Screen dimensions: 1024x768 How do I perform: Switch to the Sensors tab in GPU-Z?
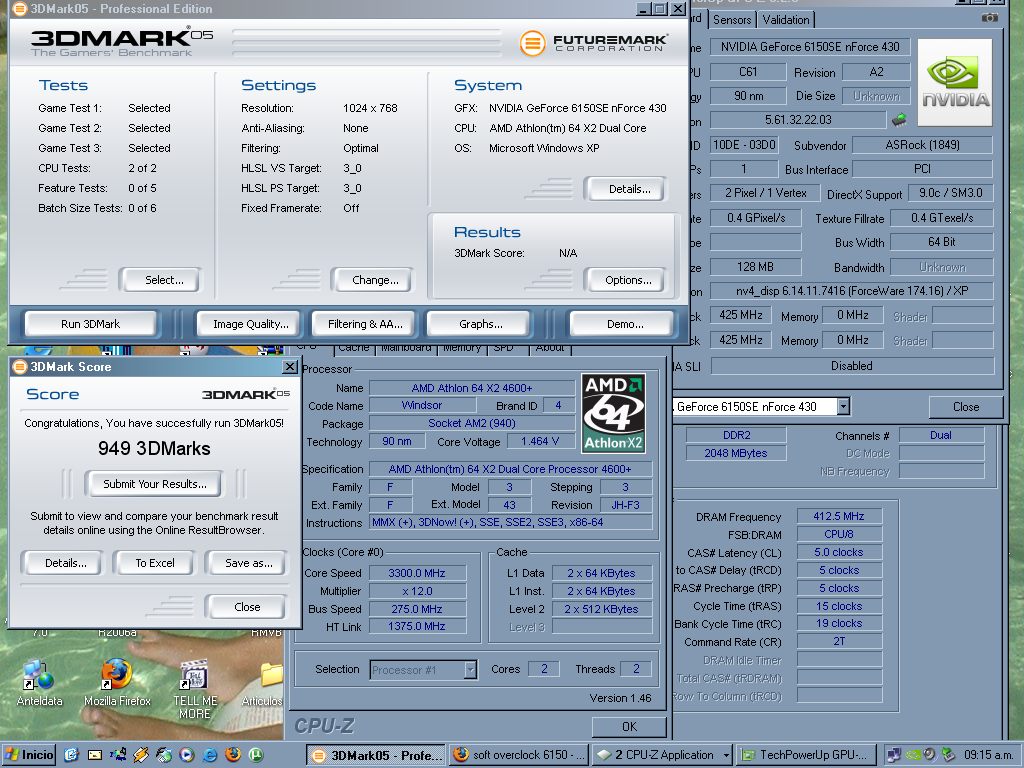tap(731, 20)
